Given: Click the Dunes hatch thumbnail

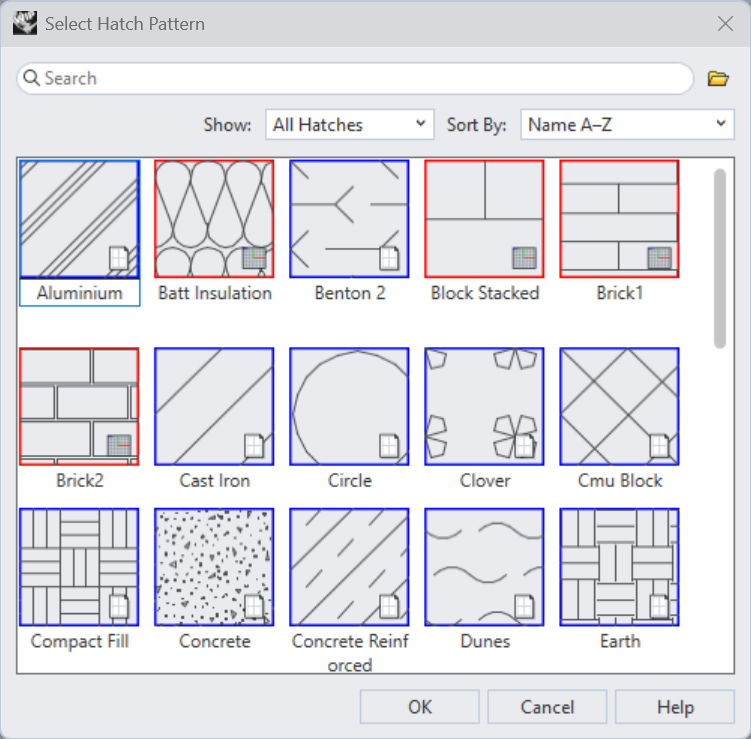Looking at the screenshot, I should tap(484, 567).
